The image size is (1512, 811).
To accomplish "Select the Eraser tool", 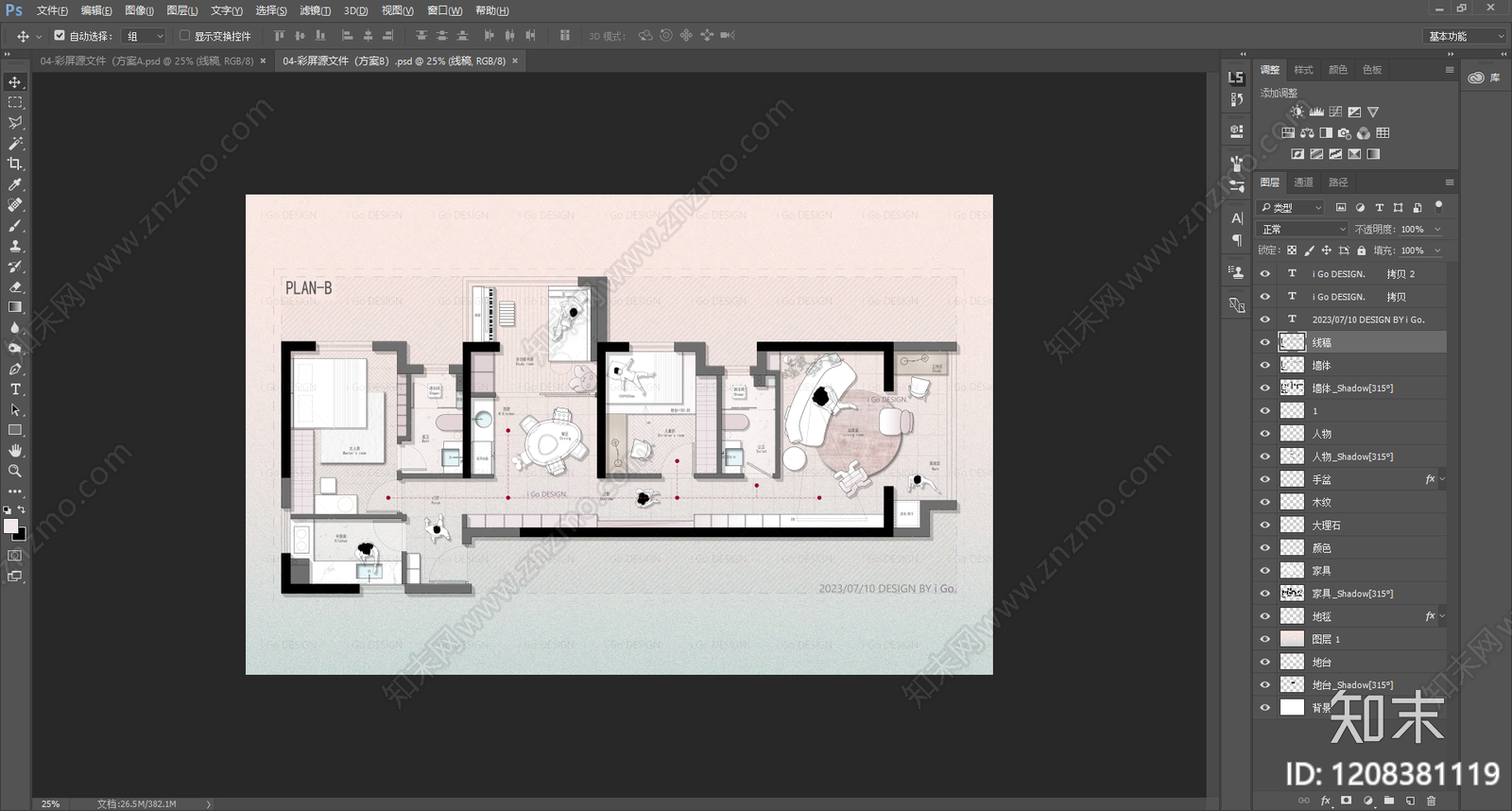I will point(15,286).
